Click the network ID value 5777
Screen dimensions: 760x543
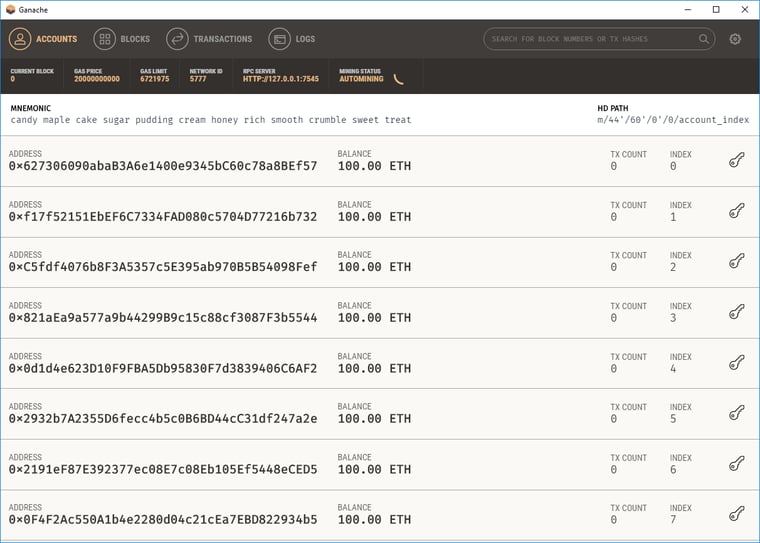[198, 79]
